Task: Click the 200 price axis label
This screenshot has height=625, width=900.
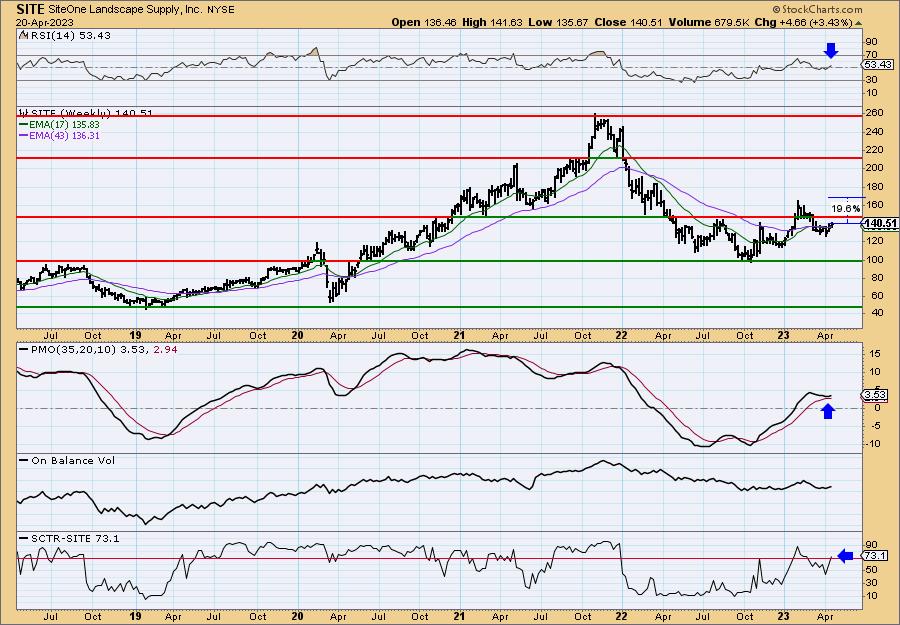Action: pyautogui.click(x=875, y=168)
